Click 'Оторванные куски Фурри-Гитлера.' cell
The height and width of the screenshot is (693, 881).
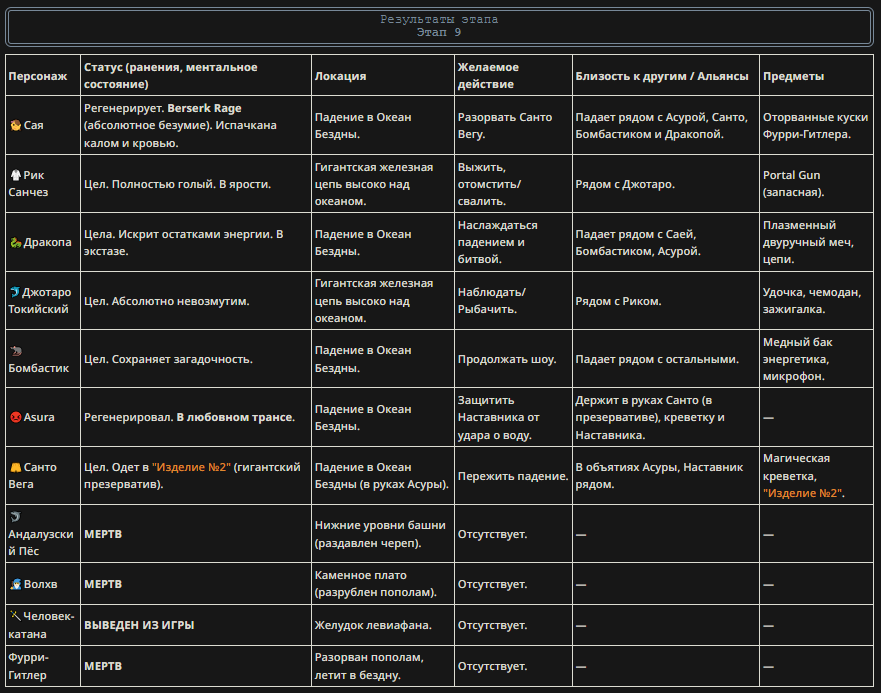click(816, 125)
